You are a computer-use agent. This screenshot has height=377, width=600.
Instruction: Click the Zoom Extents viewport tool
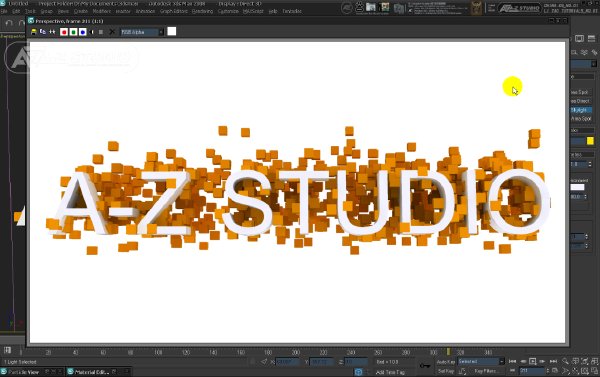click(585, 361)
